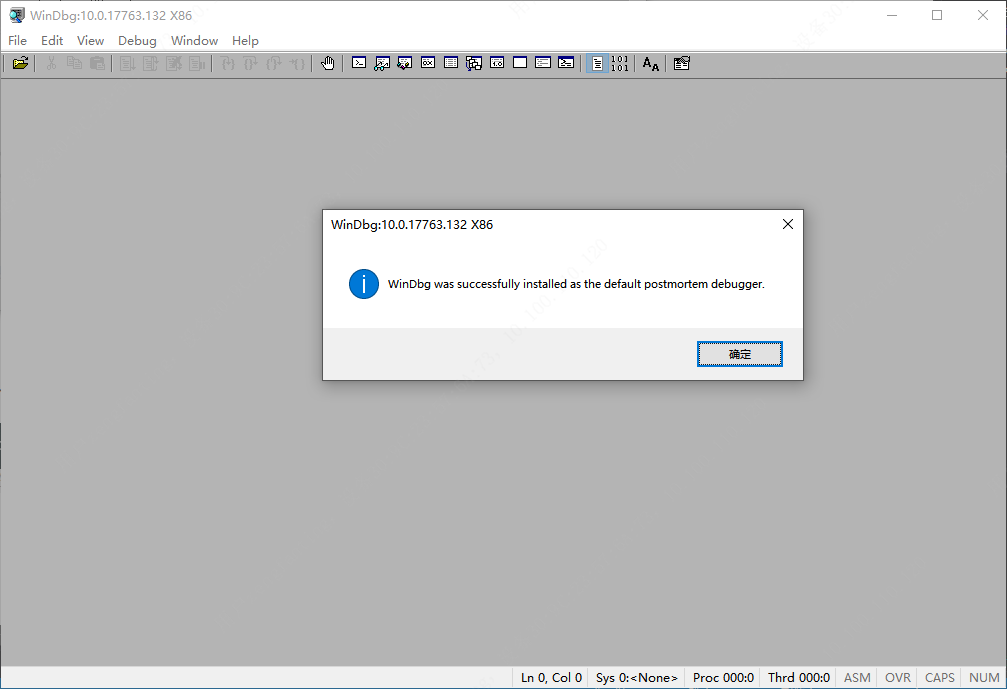The width and height of the screenshot is (1007, 689).
Task: Click the Stop debugging icon
Action: tap(173, 63)
